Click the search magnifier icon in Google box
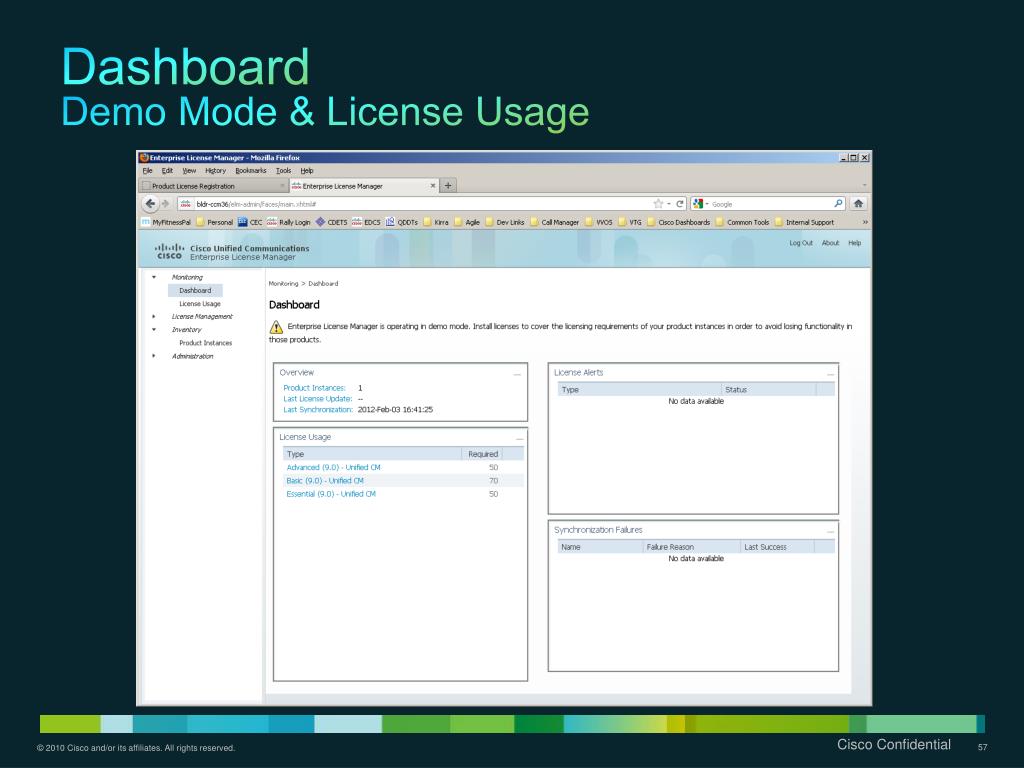Image resolution: width=1024 pixels, height=768 pixels. (839, 204)
